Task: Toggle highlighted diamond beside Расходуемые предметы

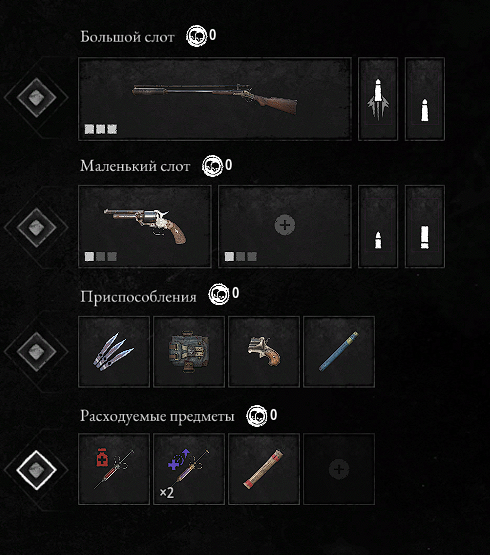Action: click(x=36, y=470)
